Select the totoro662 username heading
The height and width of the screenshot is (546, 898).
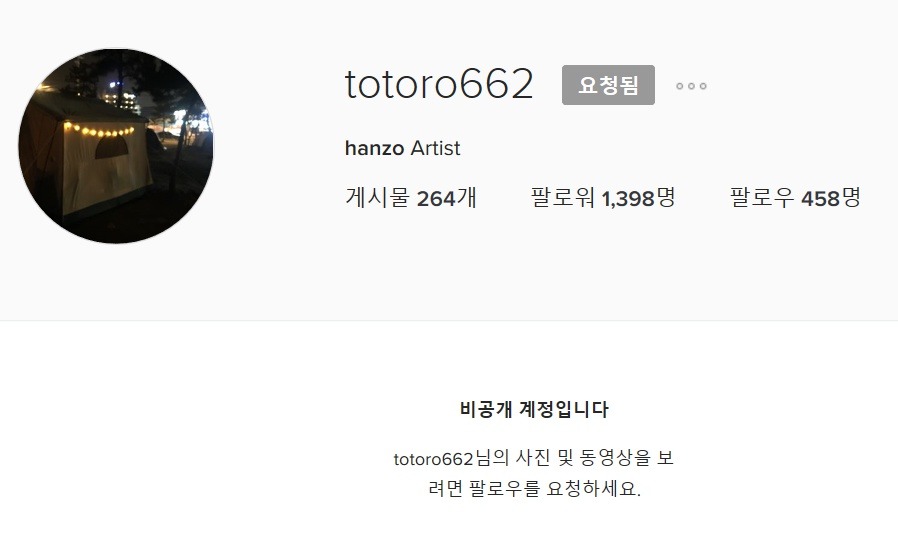[x=439, y=84]
